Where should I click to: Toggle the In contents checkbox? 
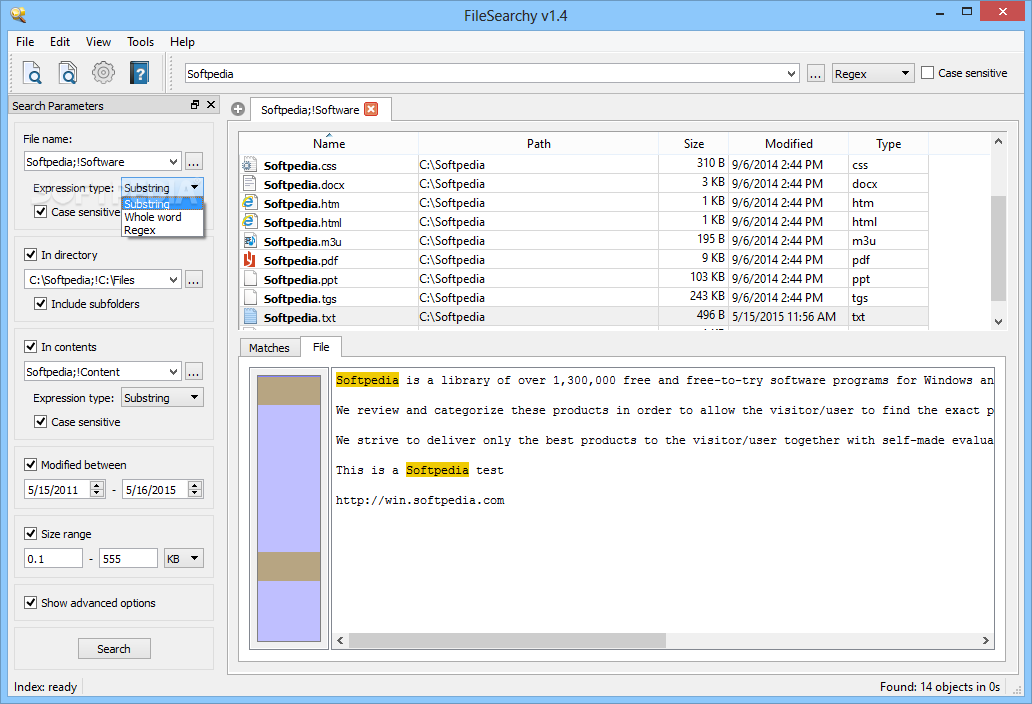click(30, 347)
